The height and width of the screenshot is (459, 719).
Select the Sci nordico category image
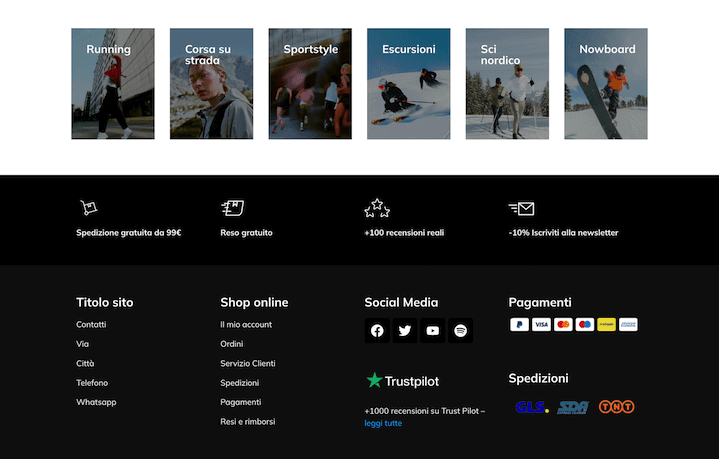507,84
